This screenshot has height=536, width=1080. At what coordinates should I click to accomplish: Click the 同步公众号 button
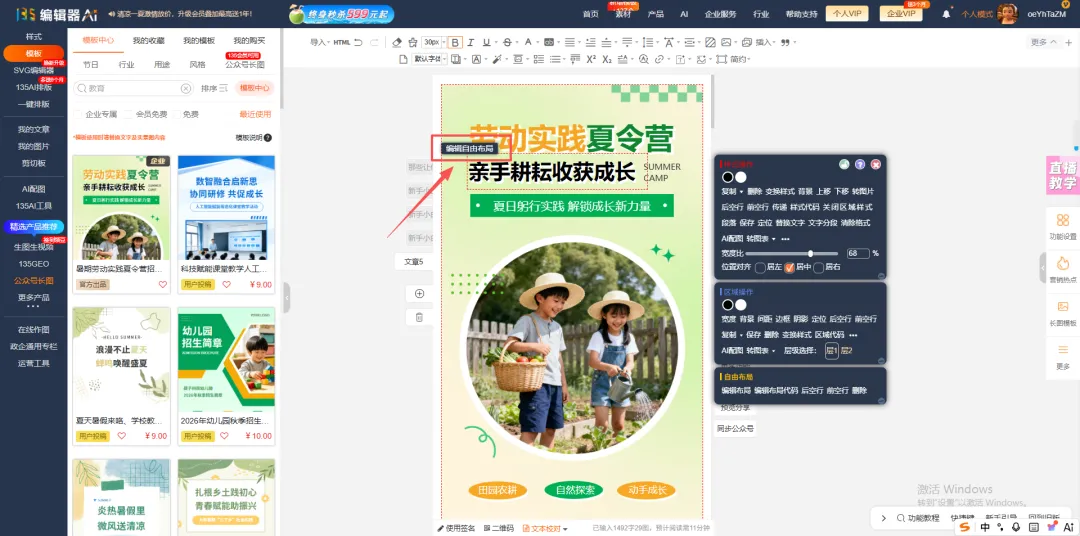point(735,429)
